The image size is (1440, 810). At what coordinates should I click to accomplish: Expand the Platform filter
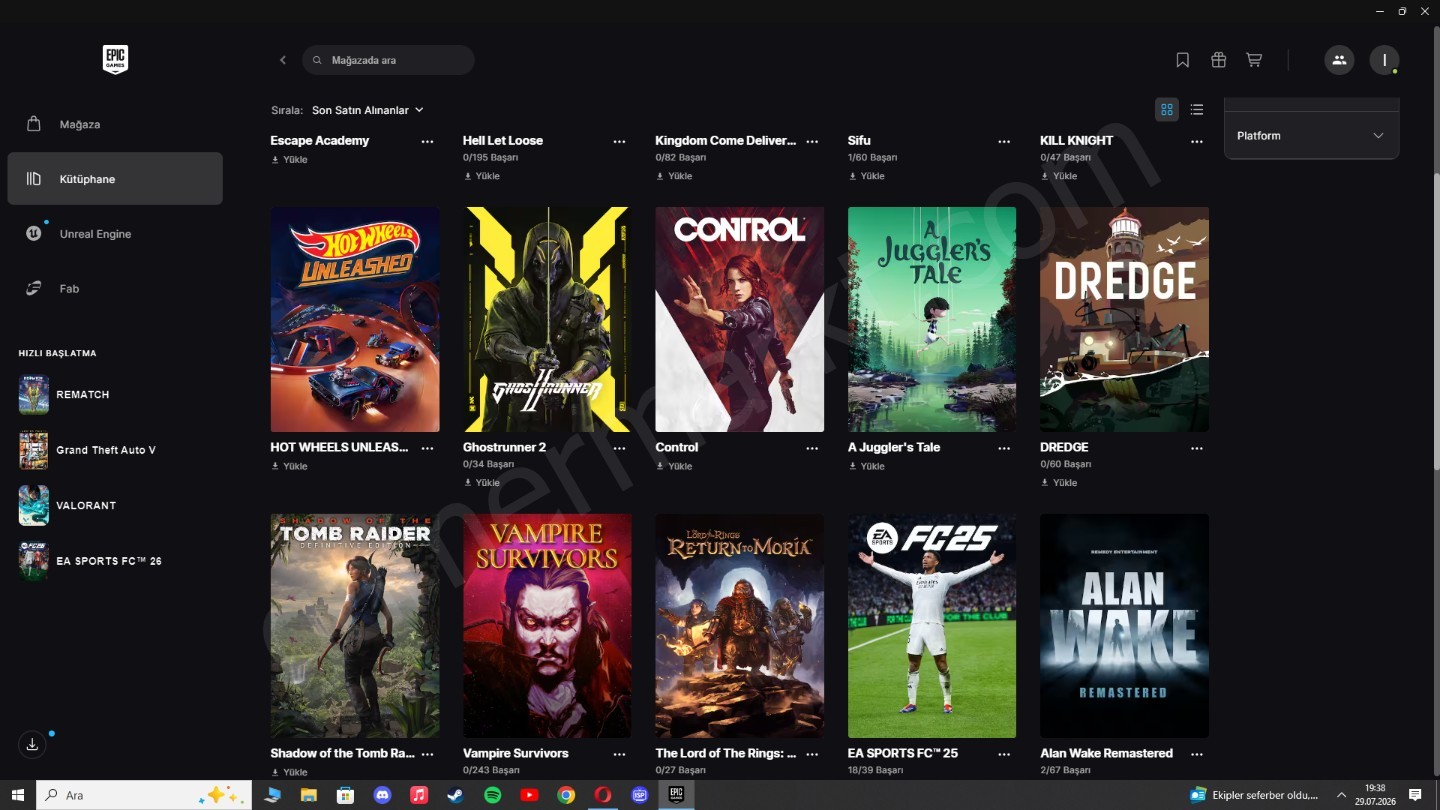click(1311, 136)
